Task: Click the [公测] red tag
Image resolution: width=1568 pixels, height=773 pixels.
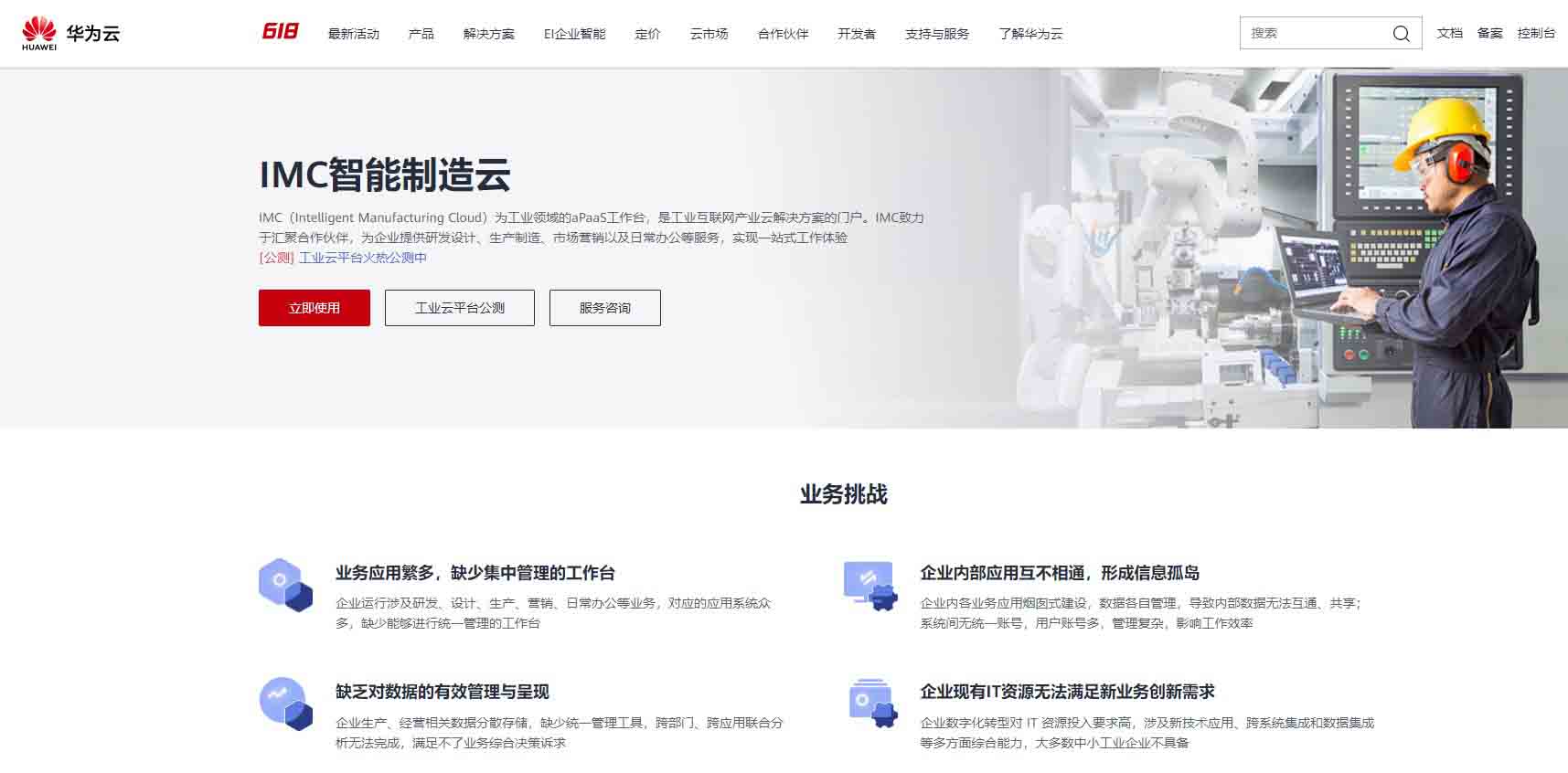Action: point(277,258)
